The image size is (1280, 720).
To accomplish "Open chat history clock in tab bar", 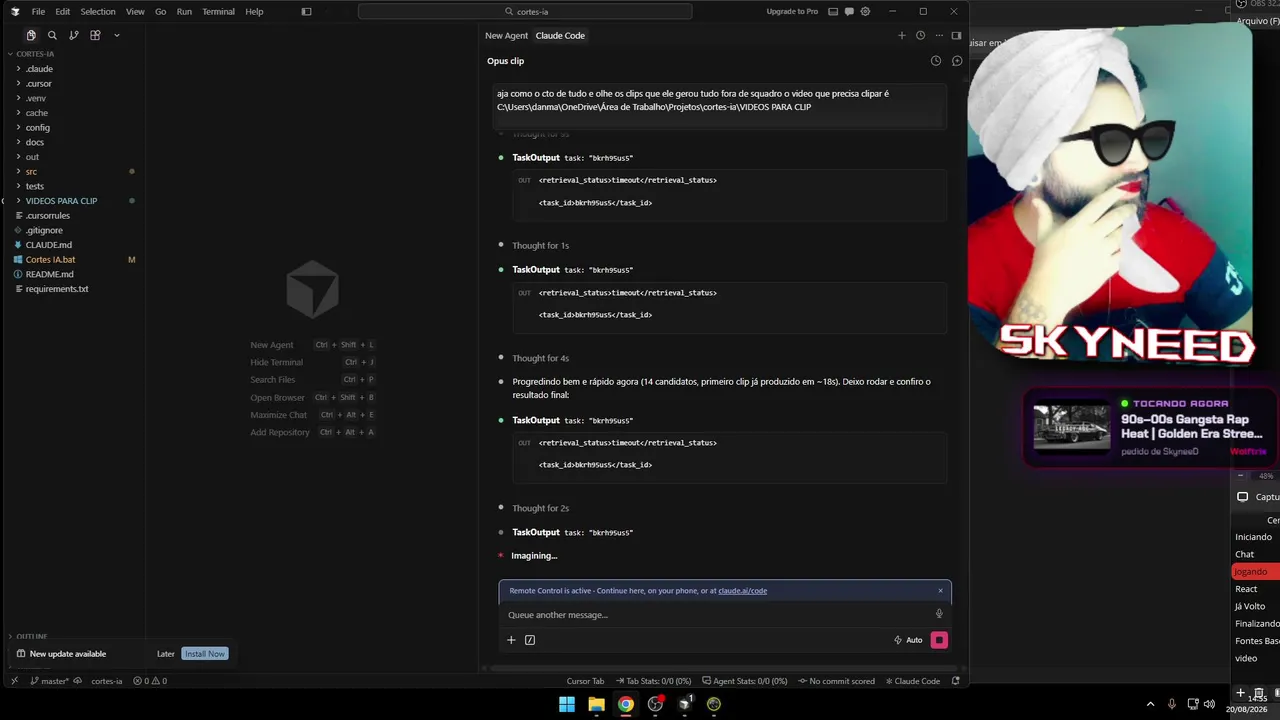I will coord(920,35).
